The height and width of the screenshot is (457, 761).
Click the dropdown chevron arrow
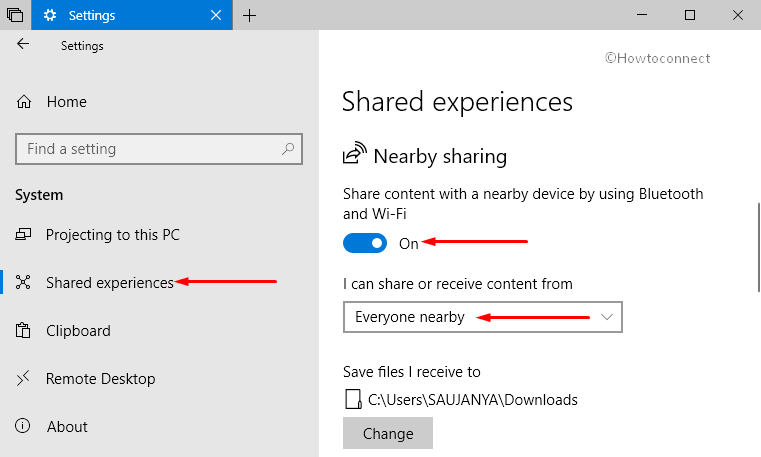[x=607, y=317]
